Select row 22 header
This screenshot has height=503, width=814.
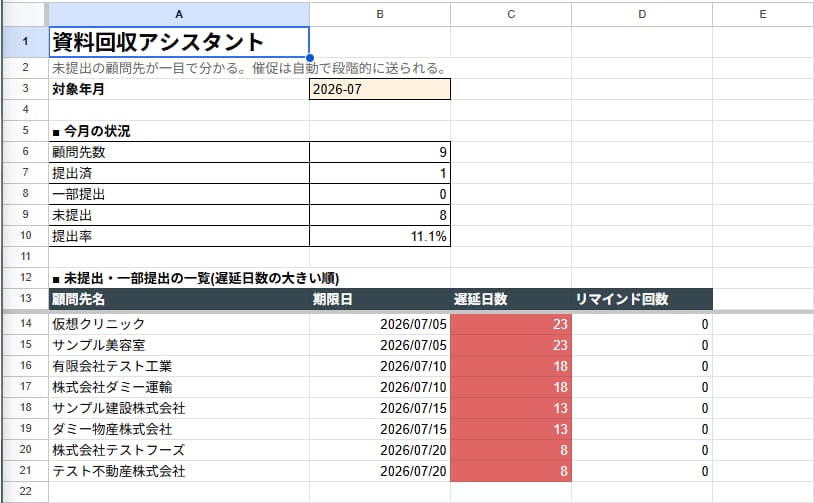click(25, 491)
